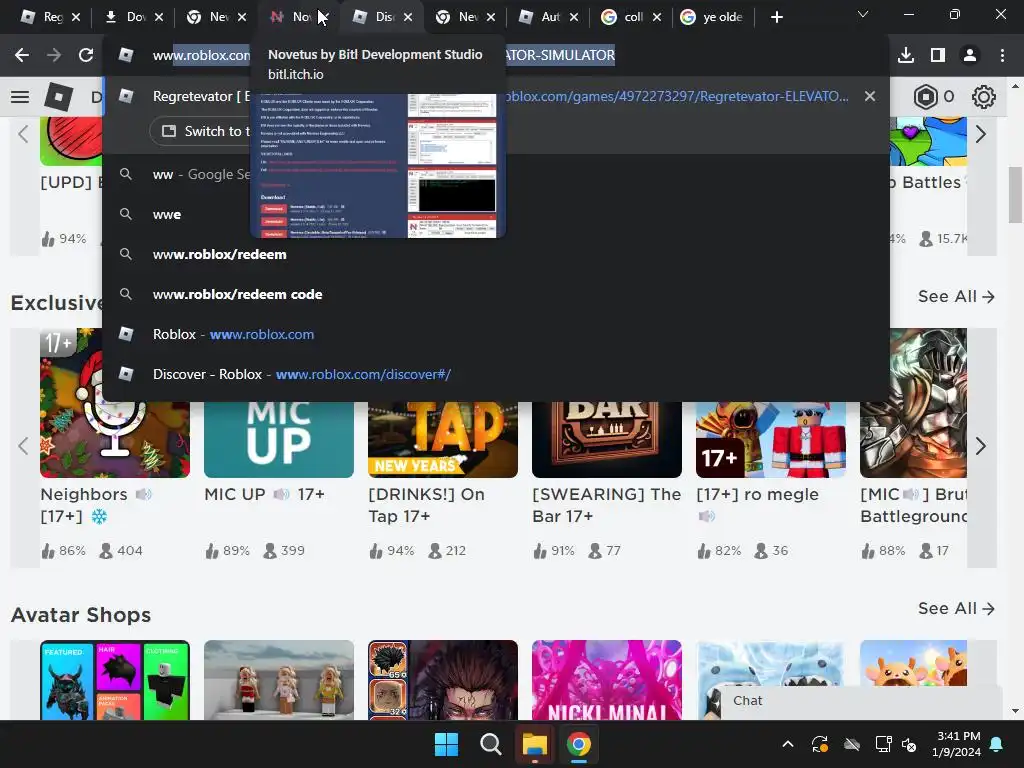Viewport: 1024px width, 768px height.
Task: Open the 'ro megle' game thumbnail
Action: 771,440
